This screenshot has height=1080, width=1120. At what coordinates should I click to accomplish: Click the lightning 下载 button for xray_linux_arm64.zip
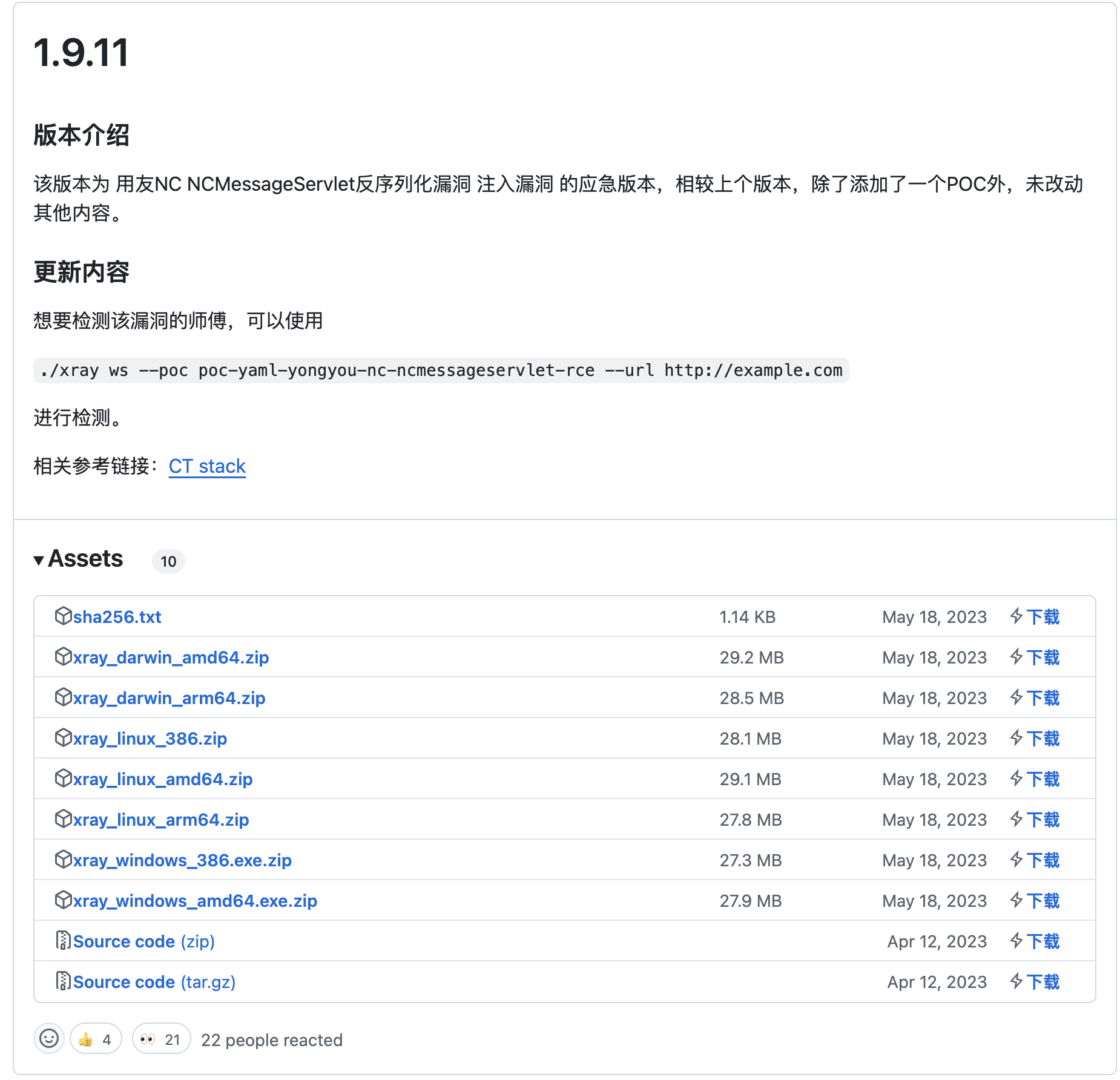click(1035, 820)
